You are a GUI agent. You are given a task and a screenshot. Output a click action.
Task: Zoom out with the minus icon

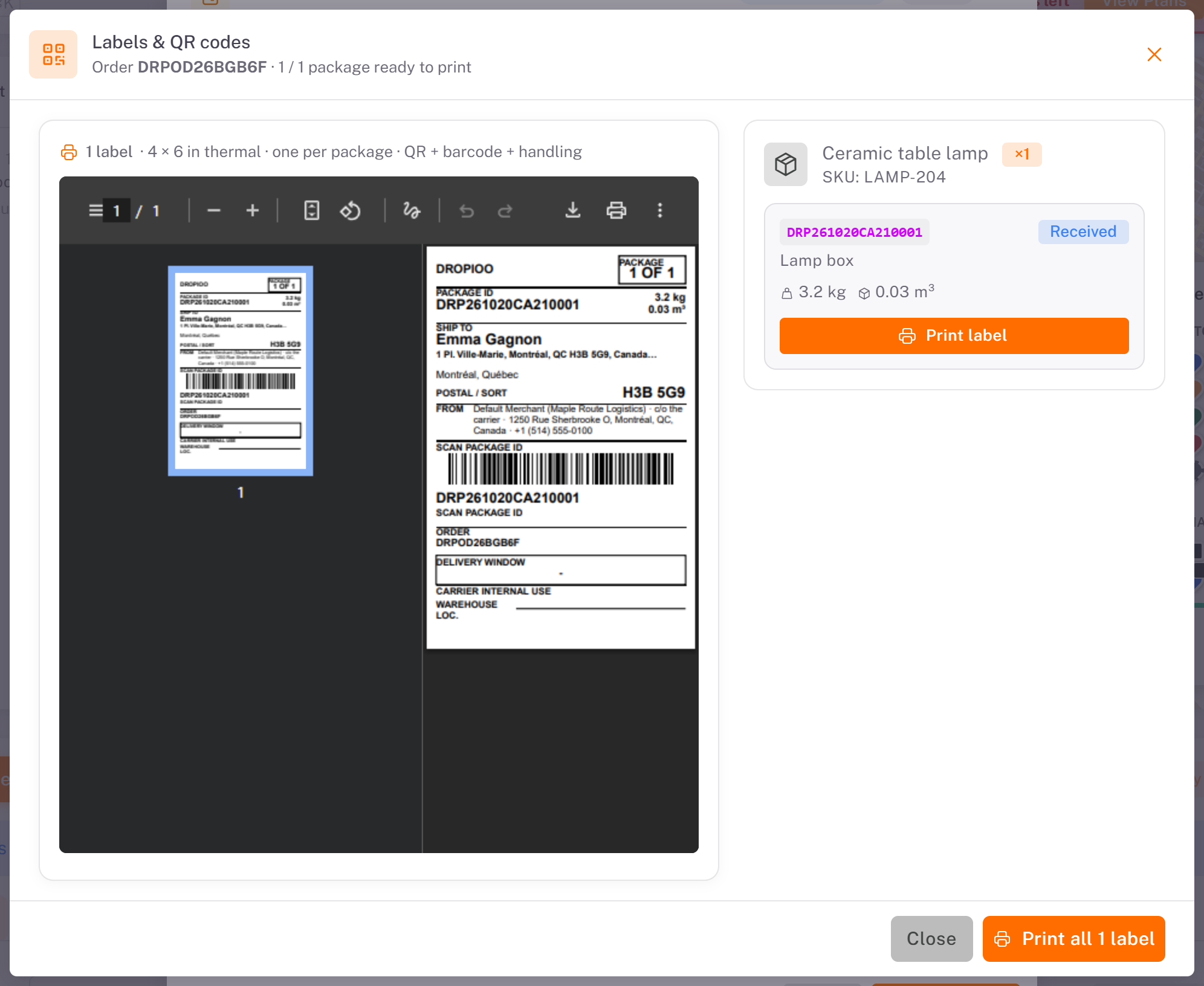214,211
